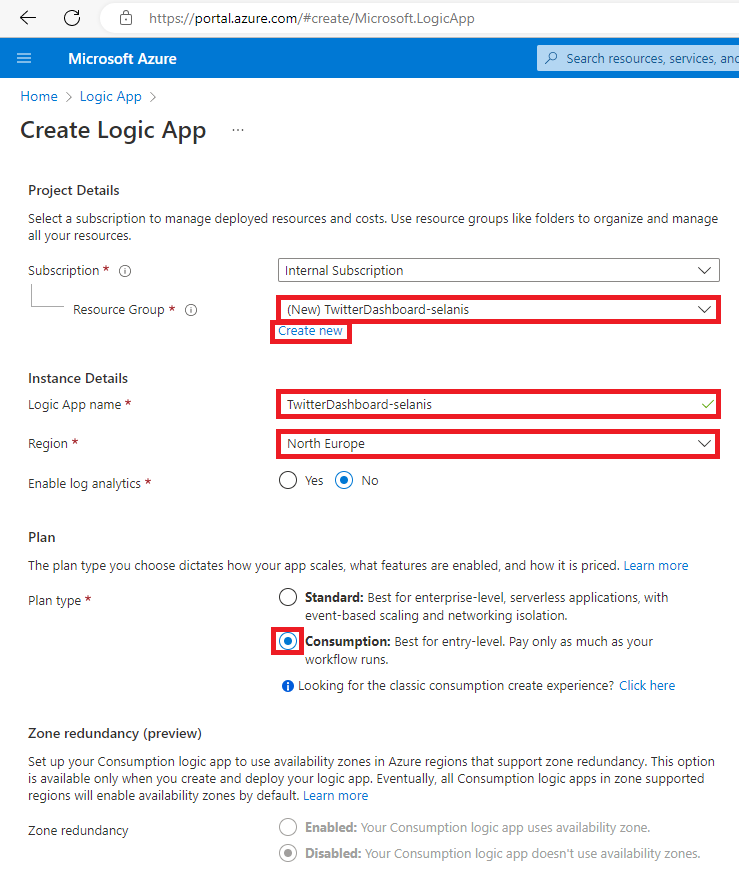Navigate to Home breadcrumb
Screen dimensions: 739x896
pos(39,97)
